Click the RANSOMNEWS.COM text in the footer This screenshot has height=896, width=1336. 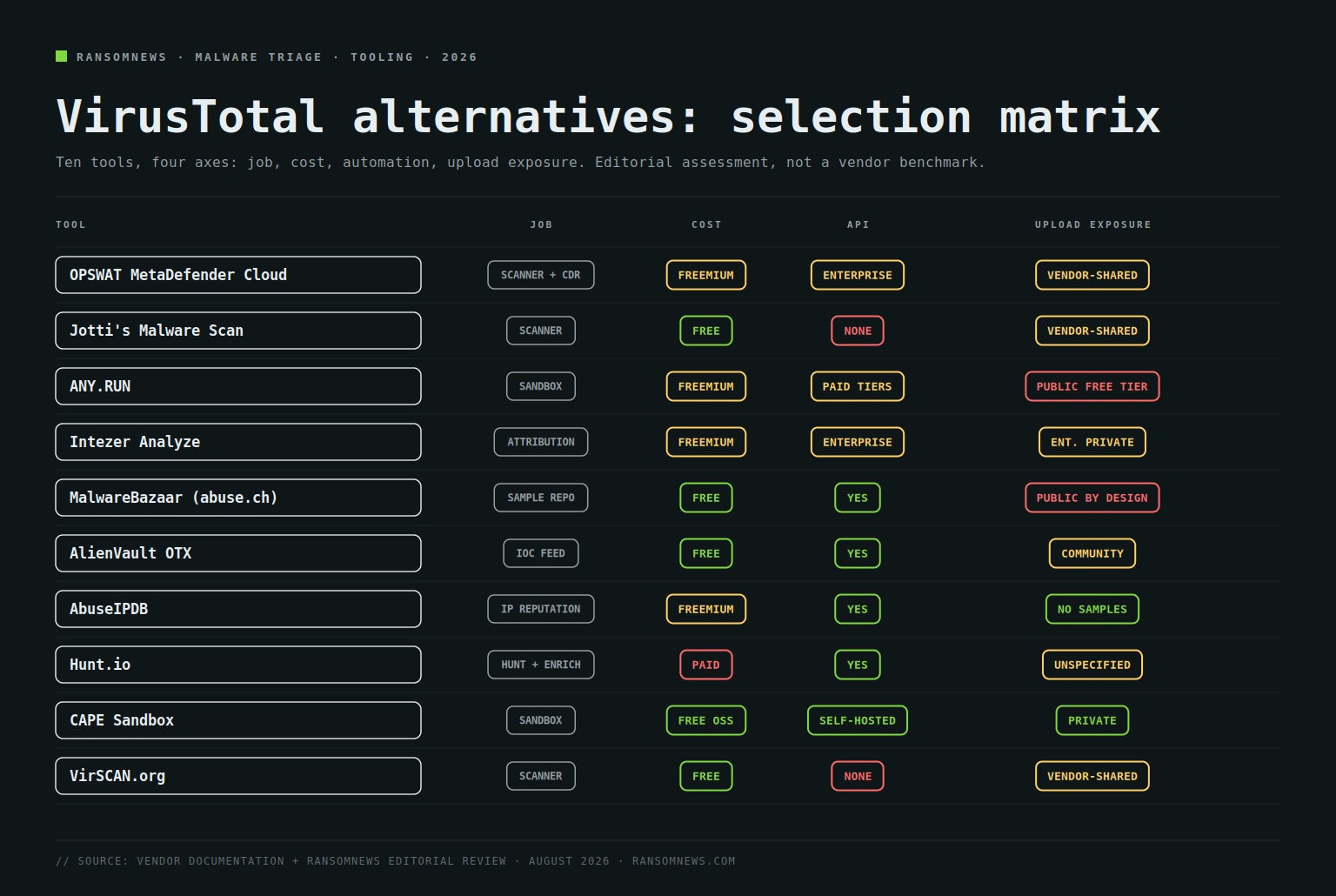(684, 861)
